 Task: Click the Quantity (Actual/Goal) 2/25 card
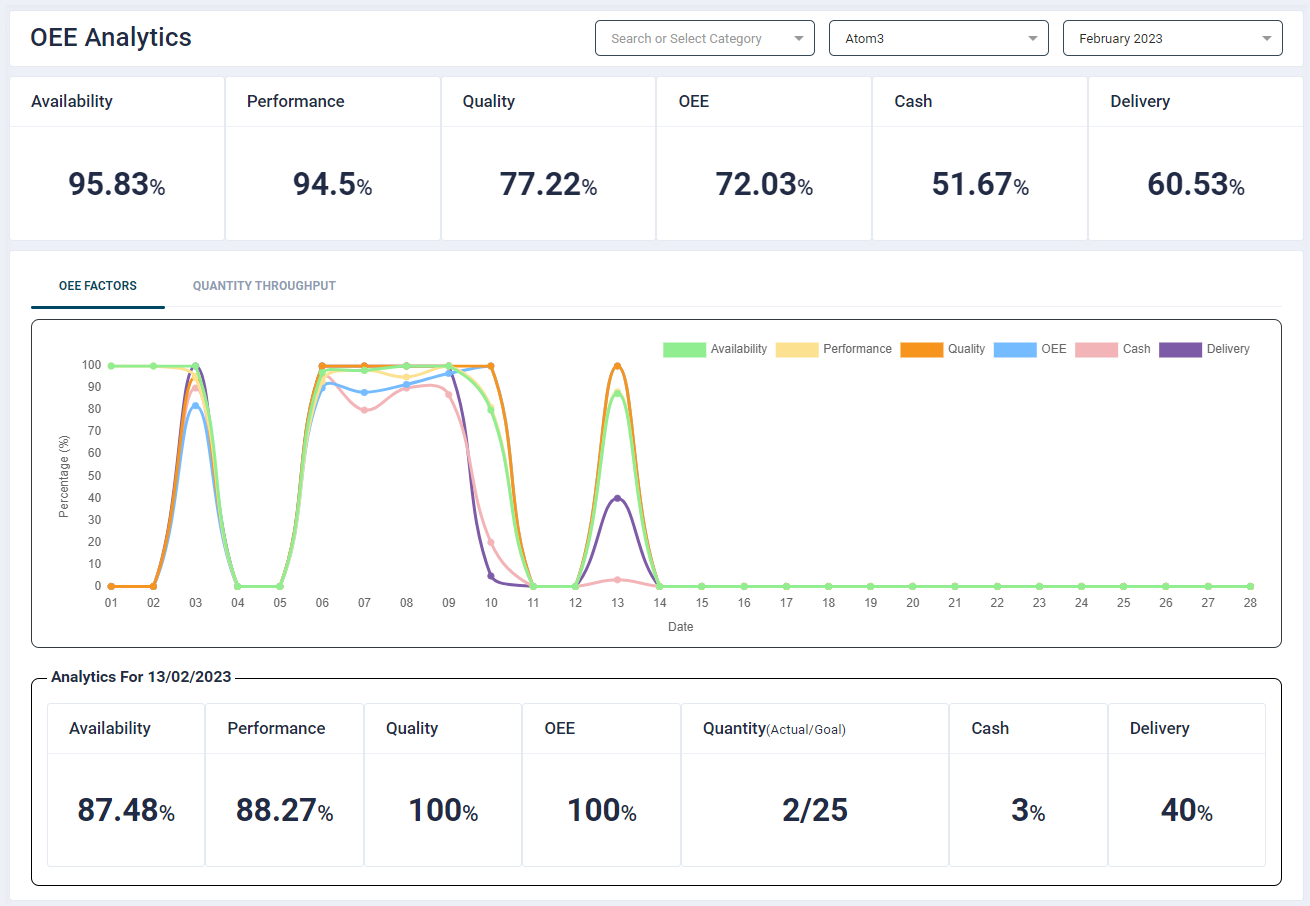coord(814,784)
